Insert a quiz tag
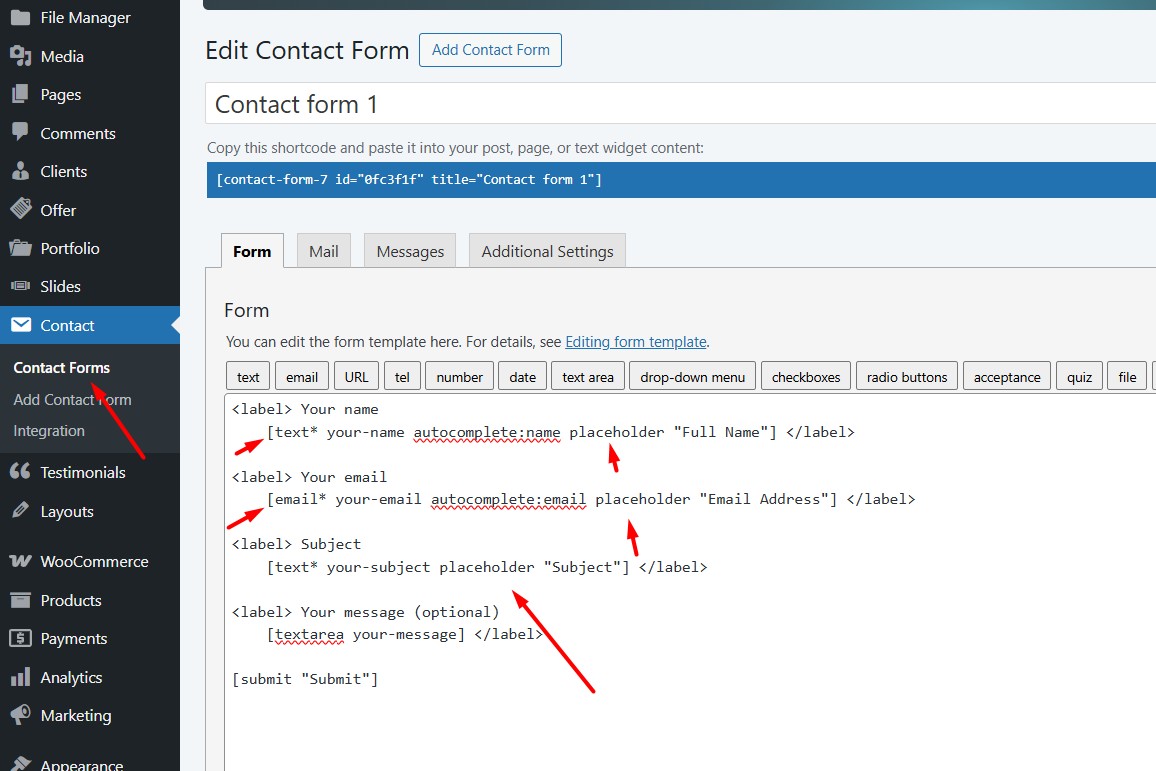This screenshot has height=771, width=1156. (x=1079, y=376)
